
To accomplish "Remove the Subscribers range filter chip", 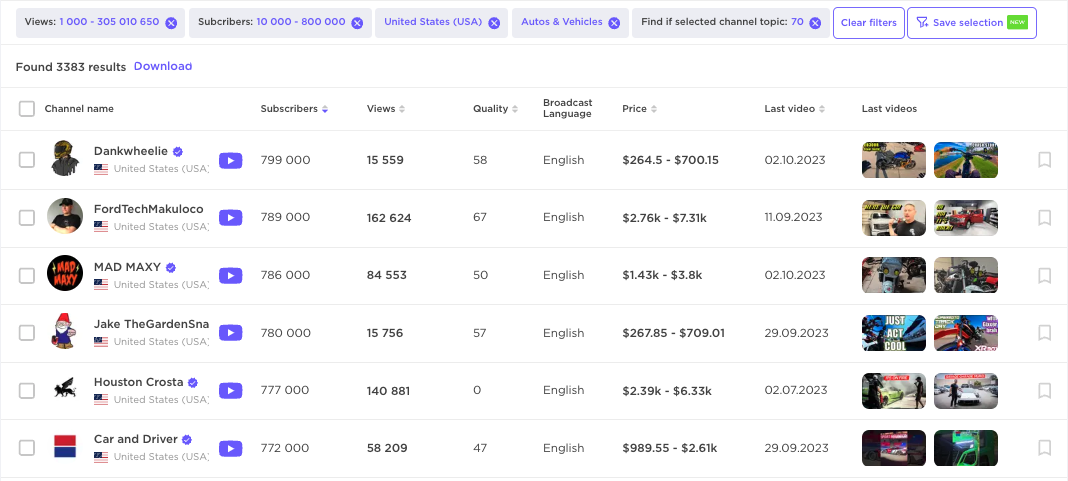I will (x=357, y=23).
